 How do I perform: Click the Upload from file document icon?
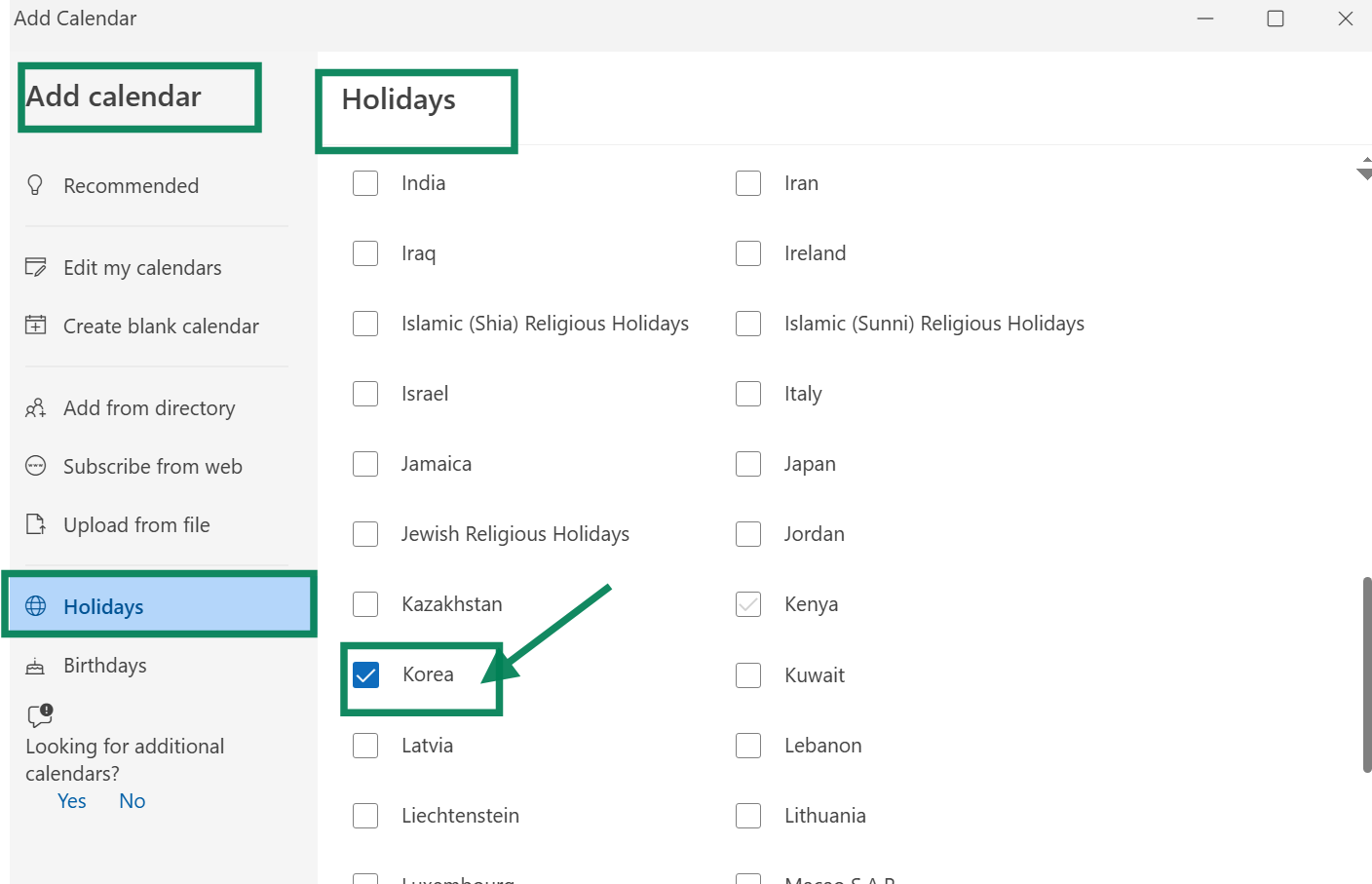(36, 524)
